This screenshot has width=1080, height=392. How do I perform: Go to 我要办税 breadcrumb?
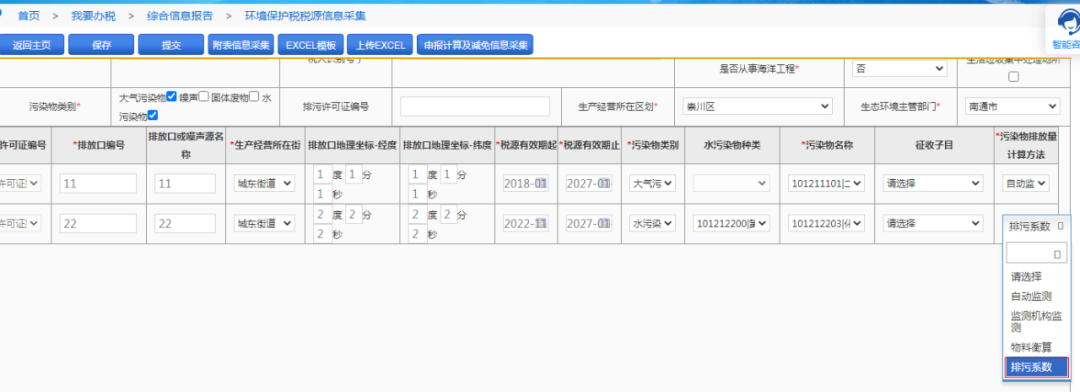[94, 15]
